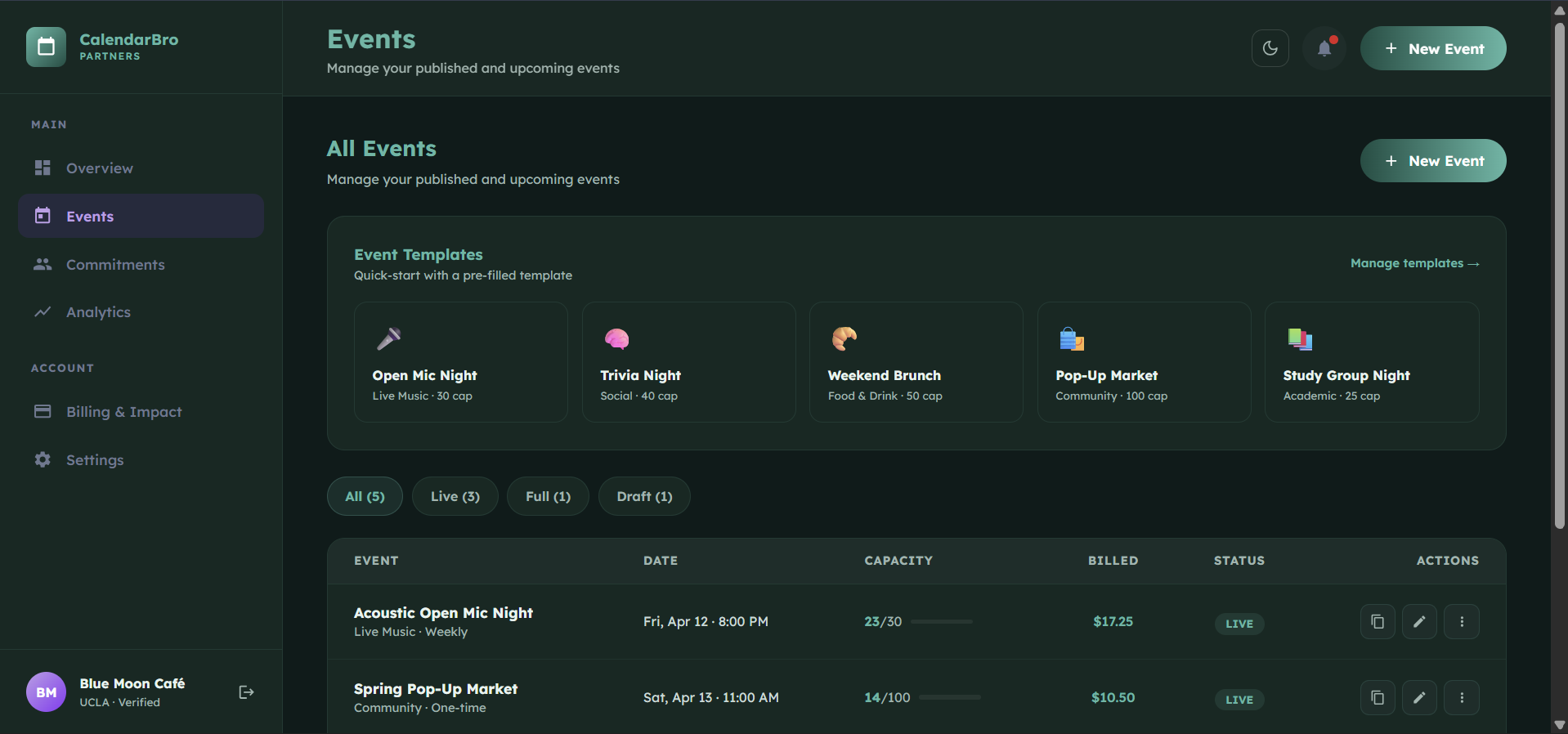Choose the Pop-Up Market template card
Viewport: 1568px width, 734px height.
pos(1145,362)
